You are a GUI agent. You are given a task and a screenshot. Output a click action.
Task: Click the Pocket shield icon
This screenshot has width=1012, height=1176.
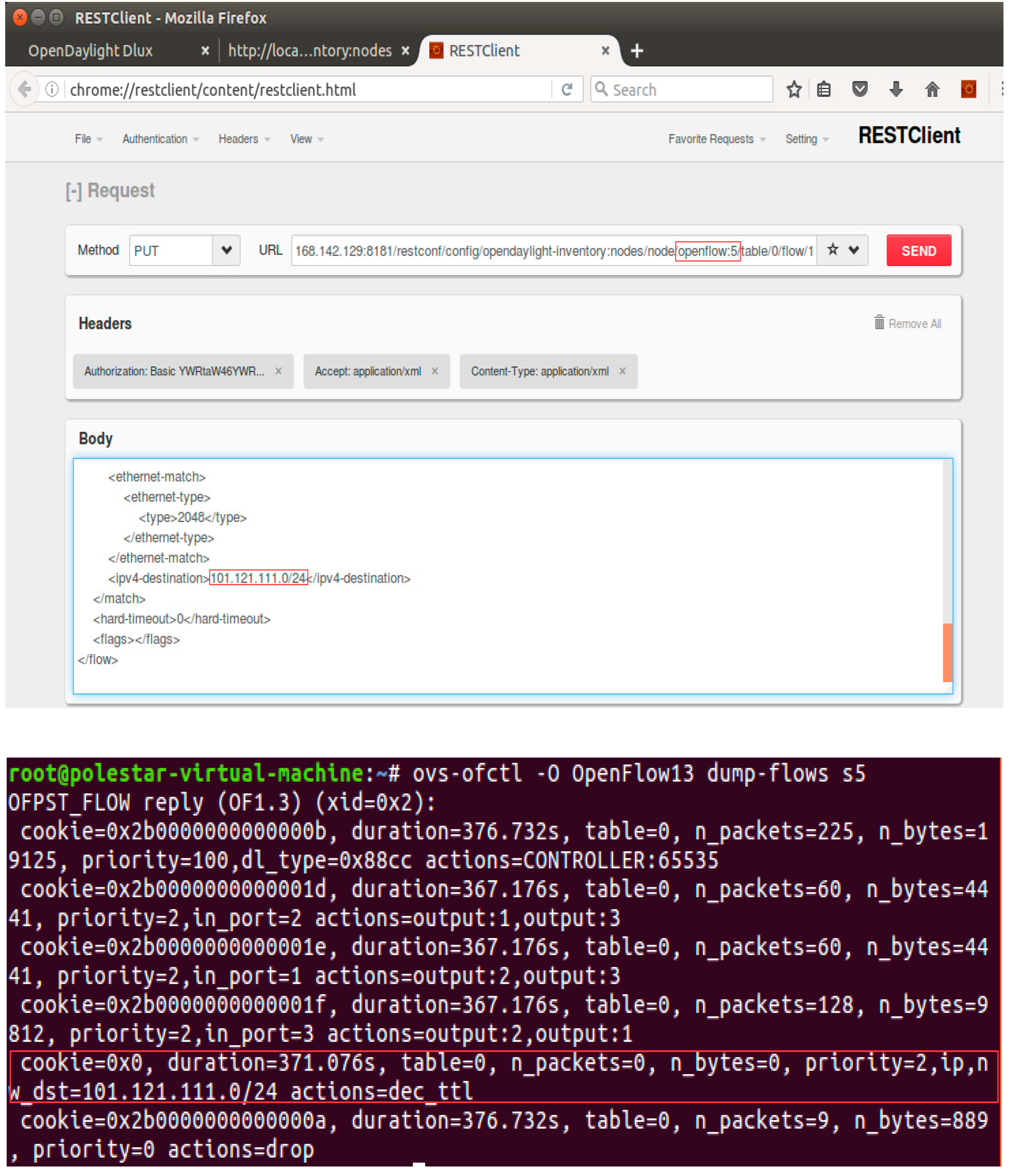point(860,90)
